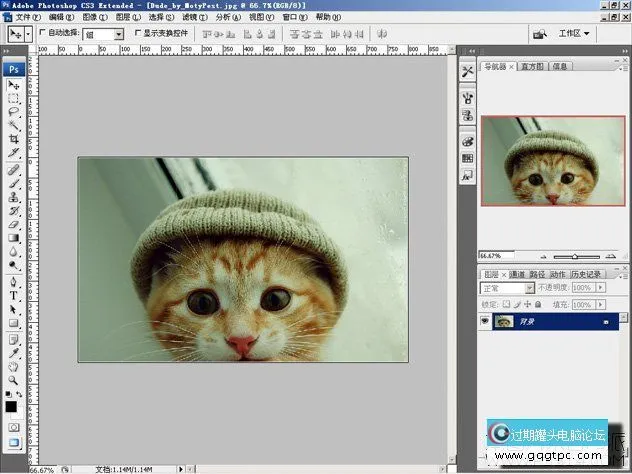
Task: Click the foreground black color swatch
Action: click(11, 407)
